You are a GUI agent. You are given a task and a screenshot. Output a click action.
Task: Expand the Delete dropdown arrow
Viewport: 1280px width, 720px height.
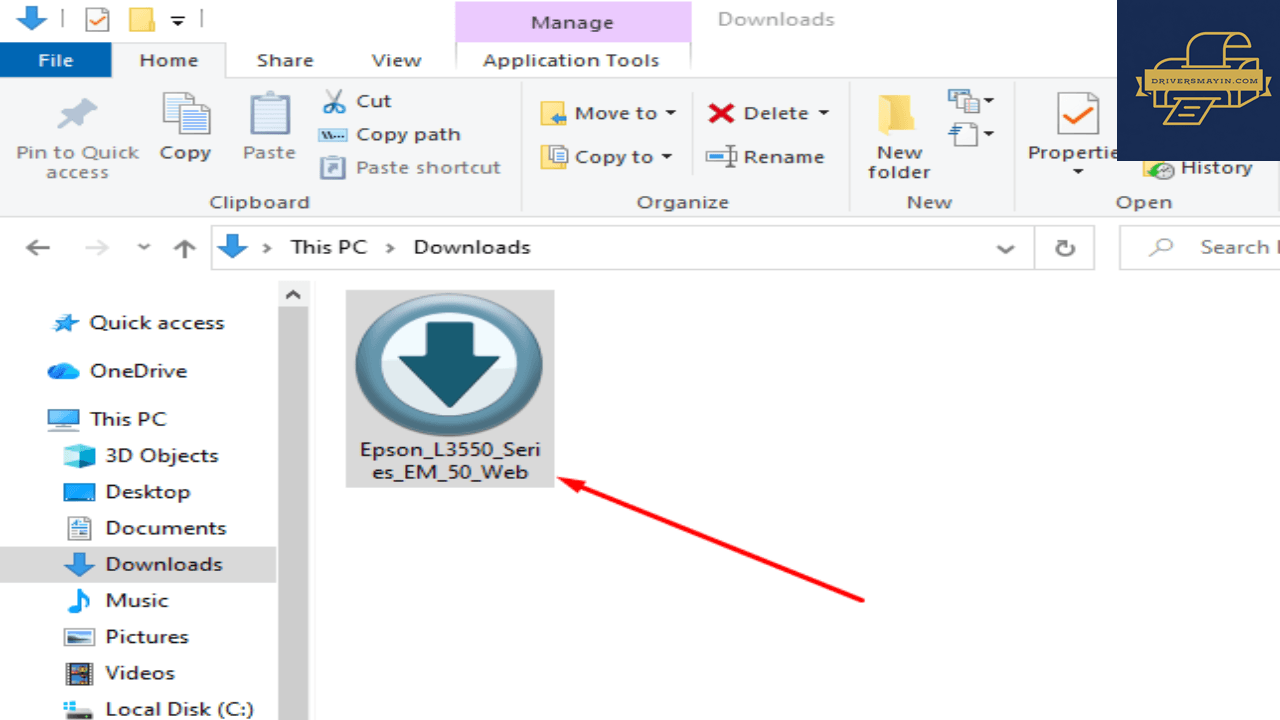click(823, 113)
